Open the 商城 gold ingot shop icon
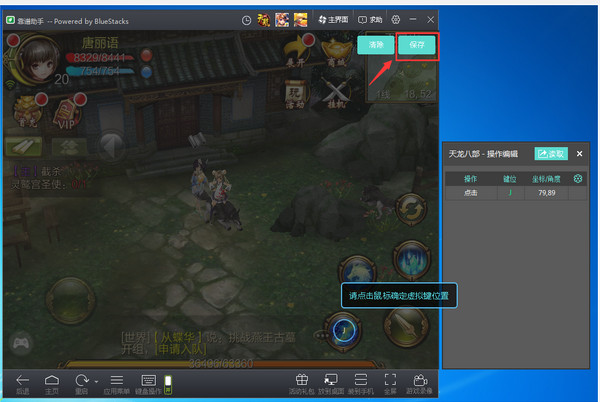Image resolution: width=600 pixels, height=402 pixels. (x=336, y=53)
